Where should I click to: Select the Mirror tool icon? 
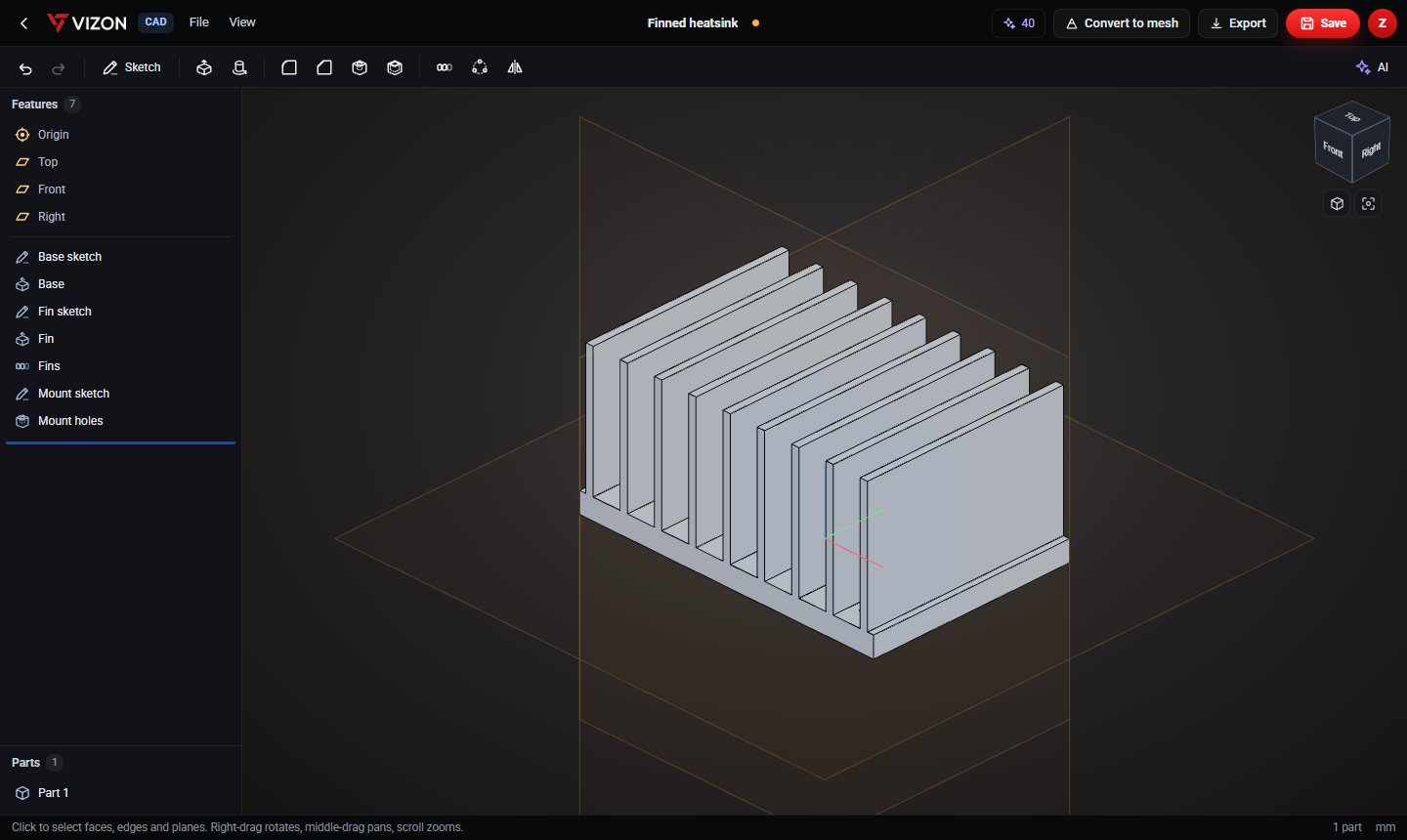[x=515, y=67]
